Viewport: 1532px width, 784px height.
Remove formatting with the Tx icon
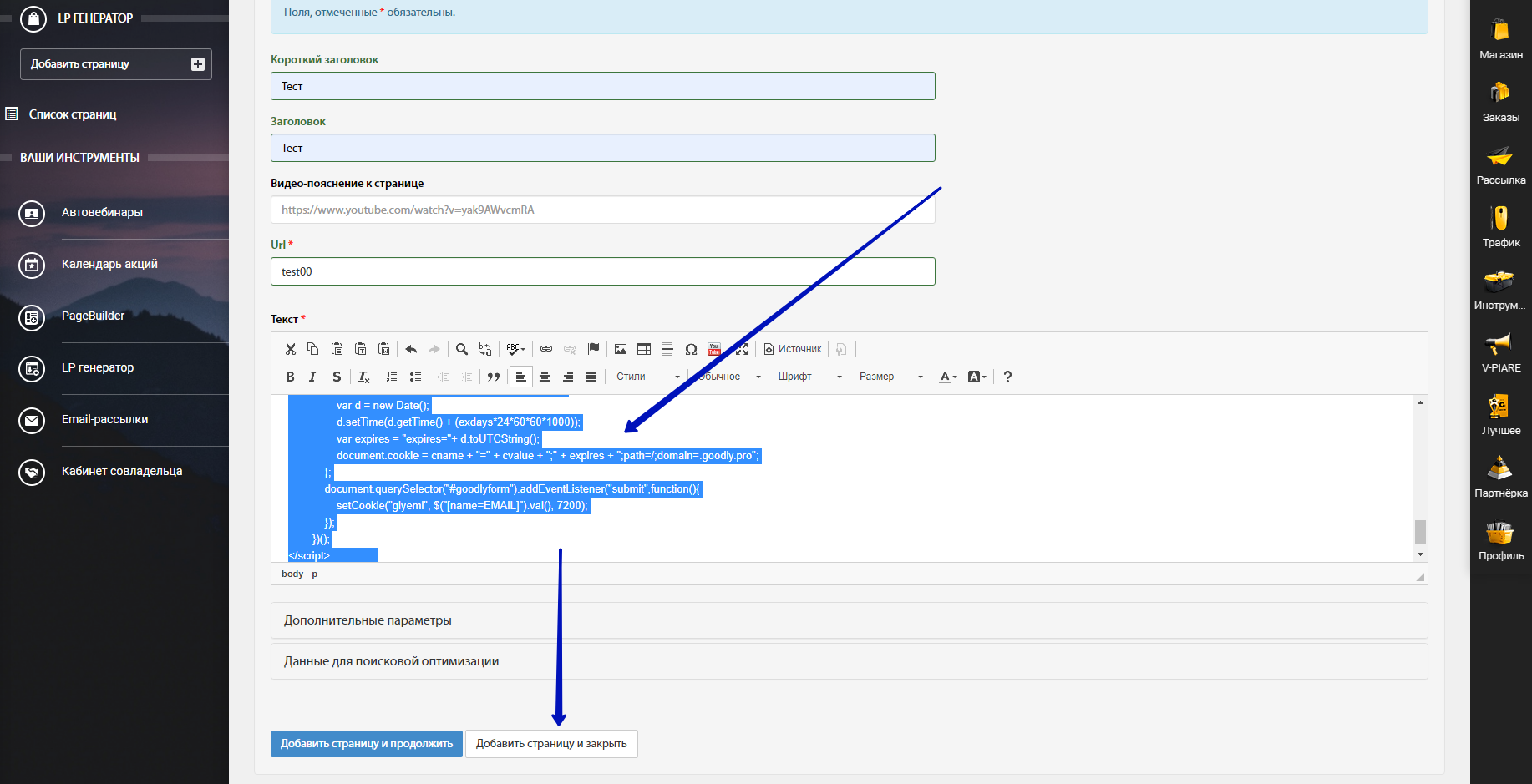[364, 377]
